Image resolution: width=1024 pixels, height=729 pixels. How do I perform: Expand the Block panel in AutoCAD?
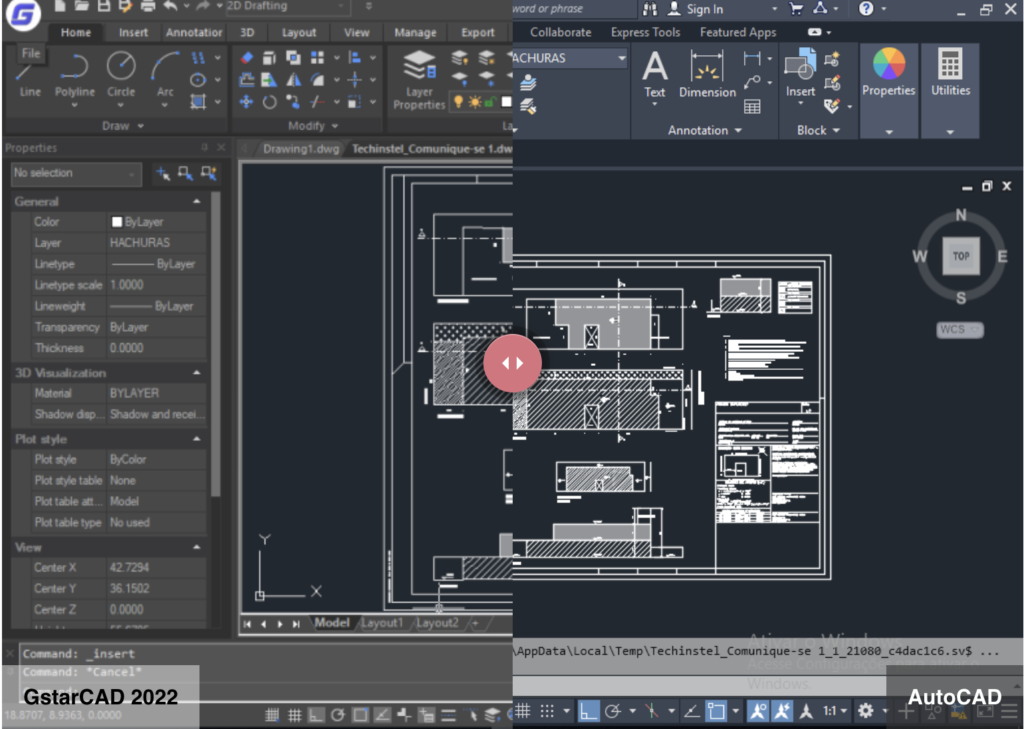point(818,131)
